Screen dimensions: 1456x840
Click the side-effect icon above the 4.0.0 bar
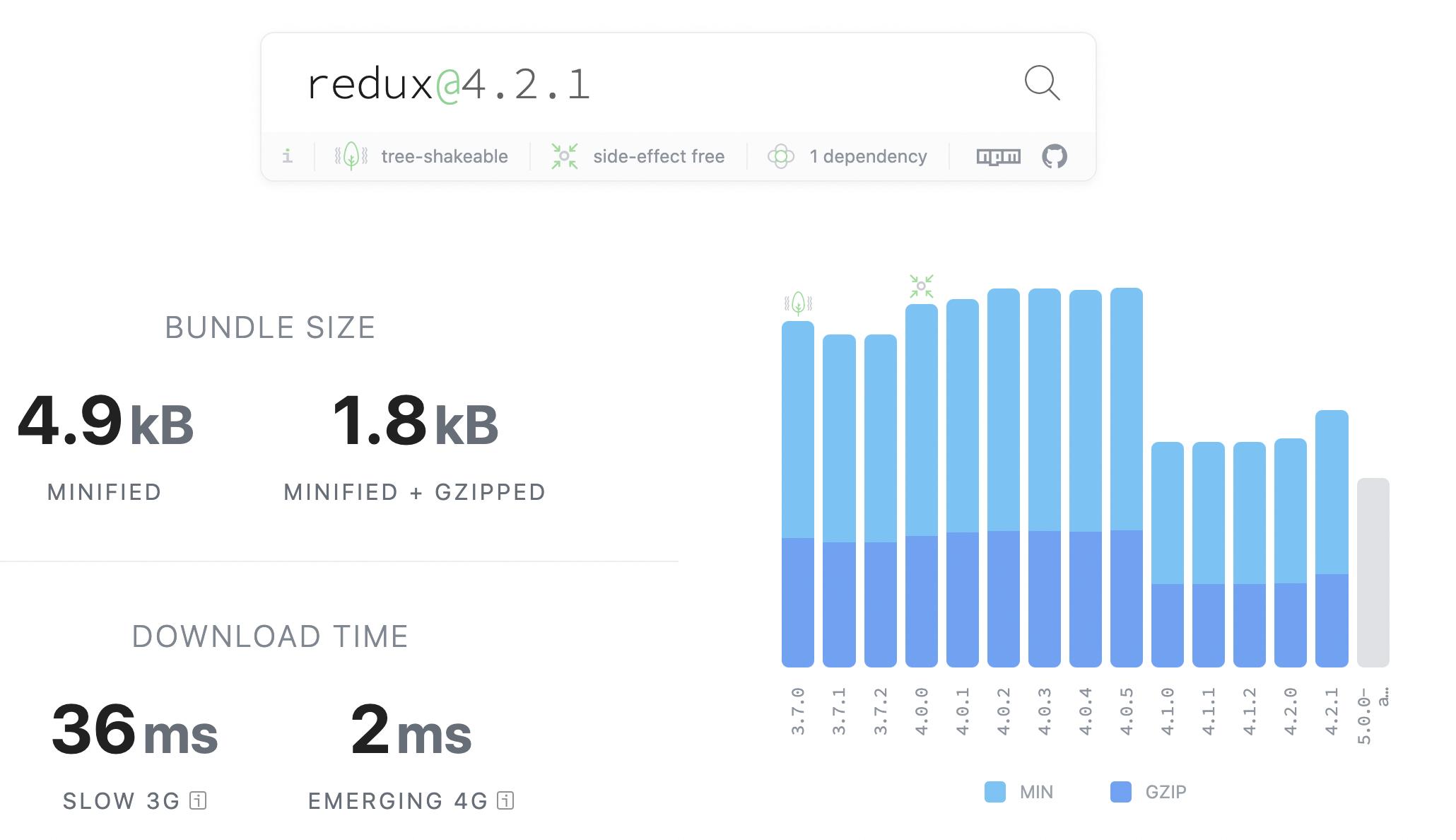[922, 286]
